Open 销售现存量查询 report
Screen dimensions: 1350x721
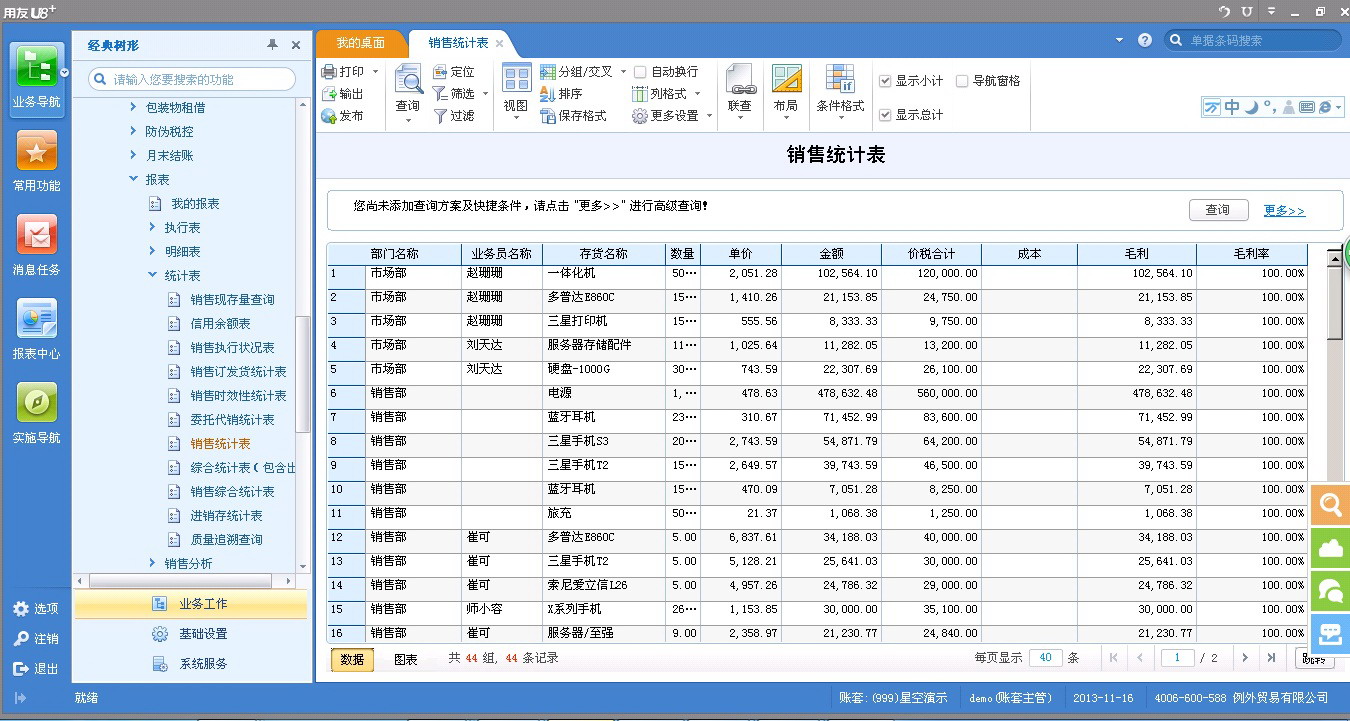232,299
